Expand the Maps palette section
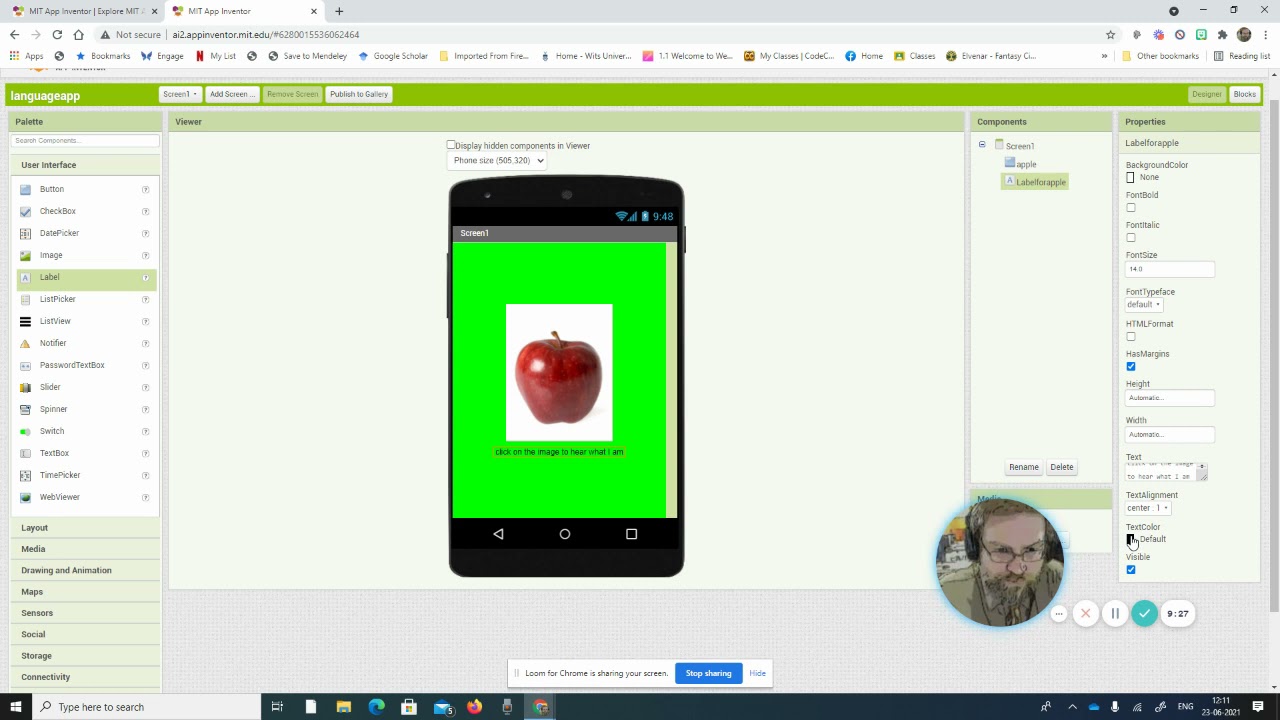This screenshot has width=1280, height=720. [x=32, y=592]
